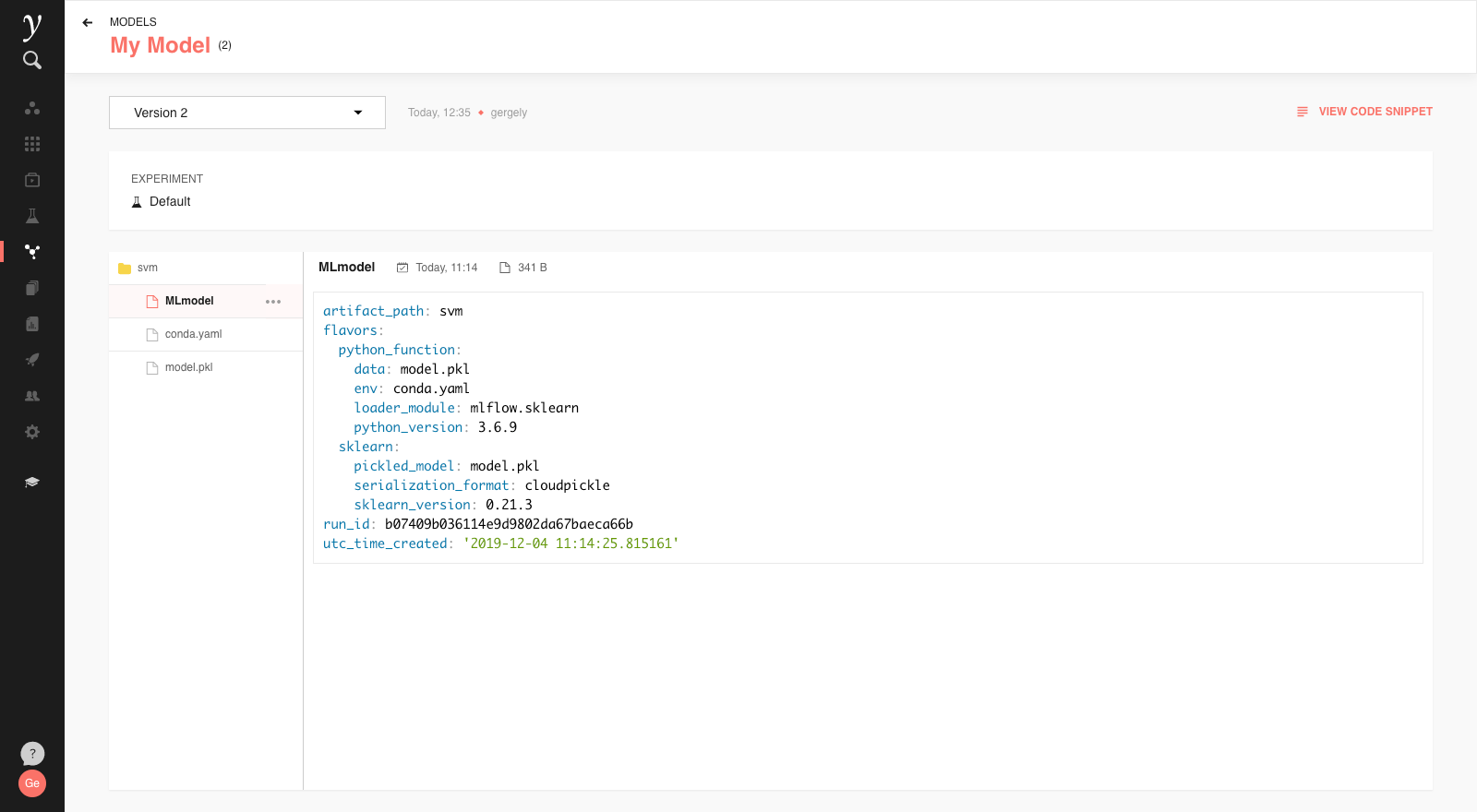Click the y logo at top left

click(32, 26)
